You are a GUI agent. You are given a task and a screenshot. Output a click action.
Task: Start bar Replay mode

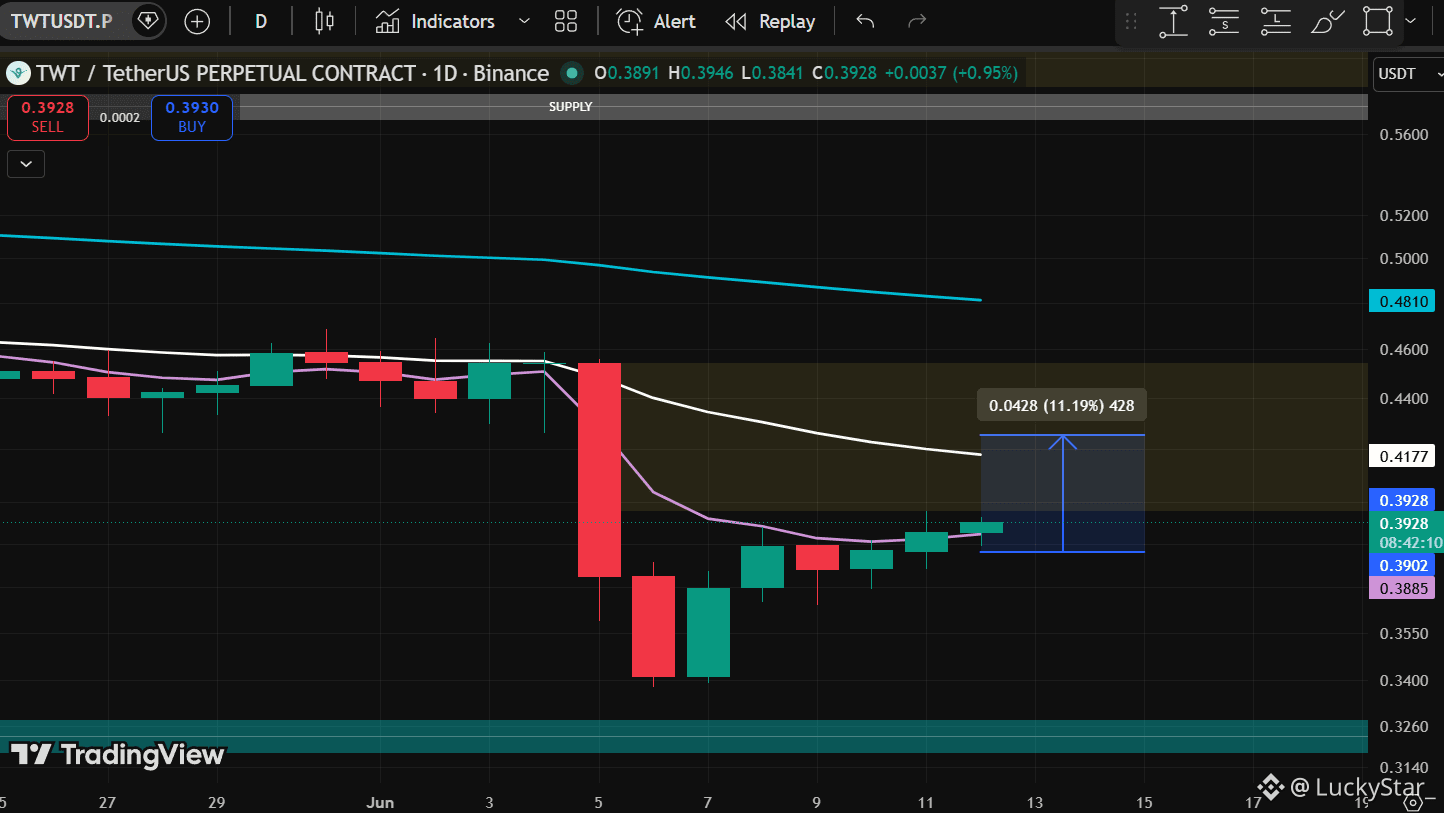click(771, 21)
